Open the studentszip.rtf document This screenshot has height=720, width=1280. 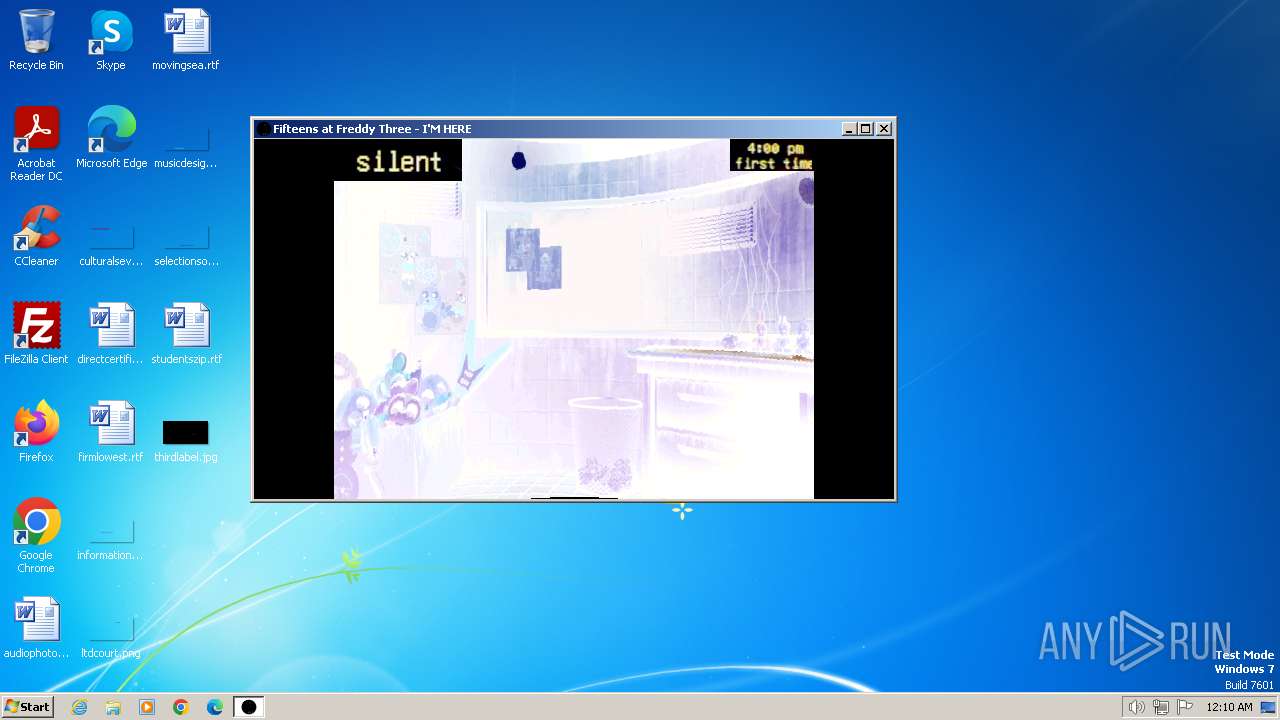186,334
